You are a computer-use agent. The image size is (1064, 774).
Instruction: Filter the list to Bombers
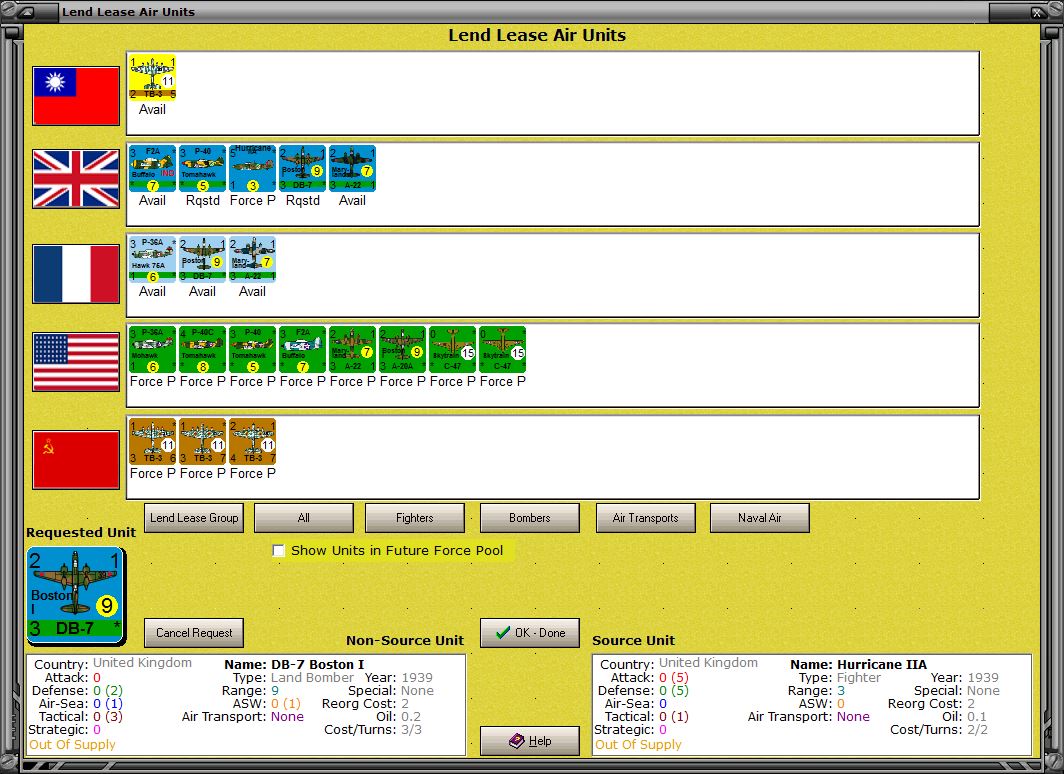530,518
